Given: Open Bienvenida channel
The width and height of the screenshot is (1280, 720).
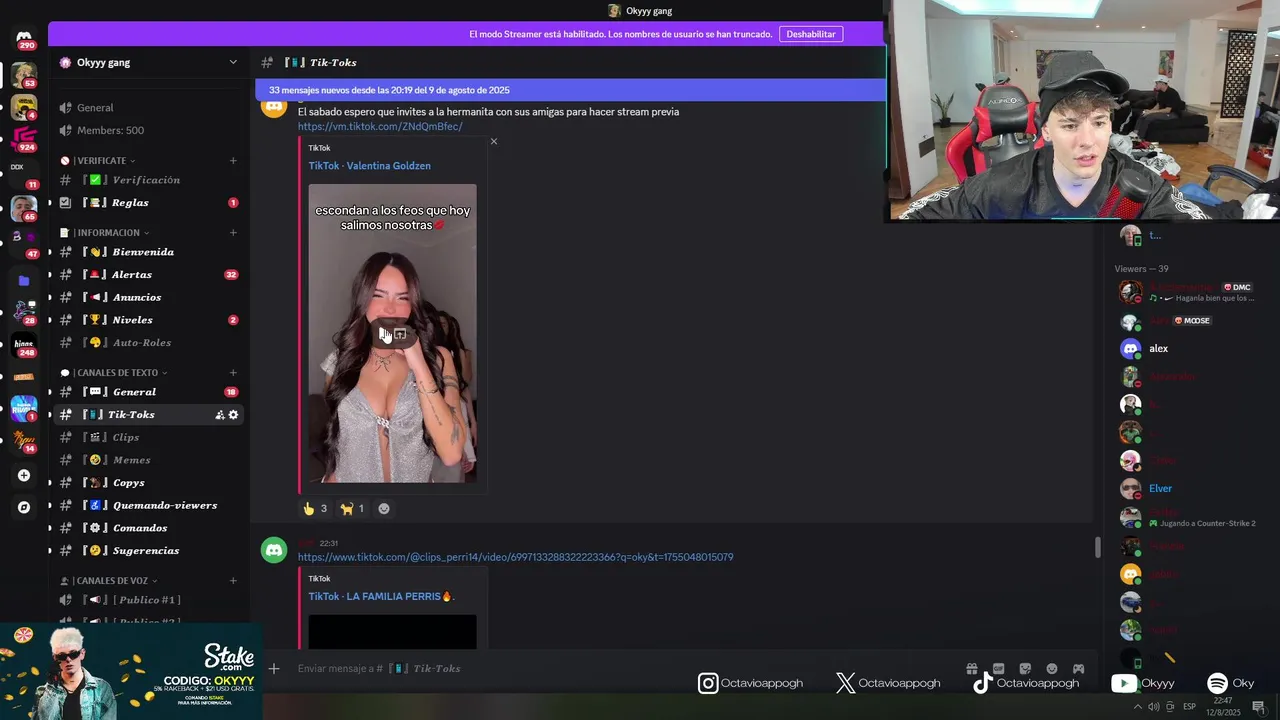Looking at the screenshot, I should [x=148, y=252].
